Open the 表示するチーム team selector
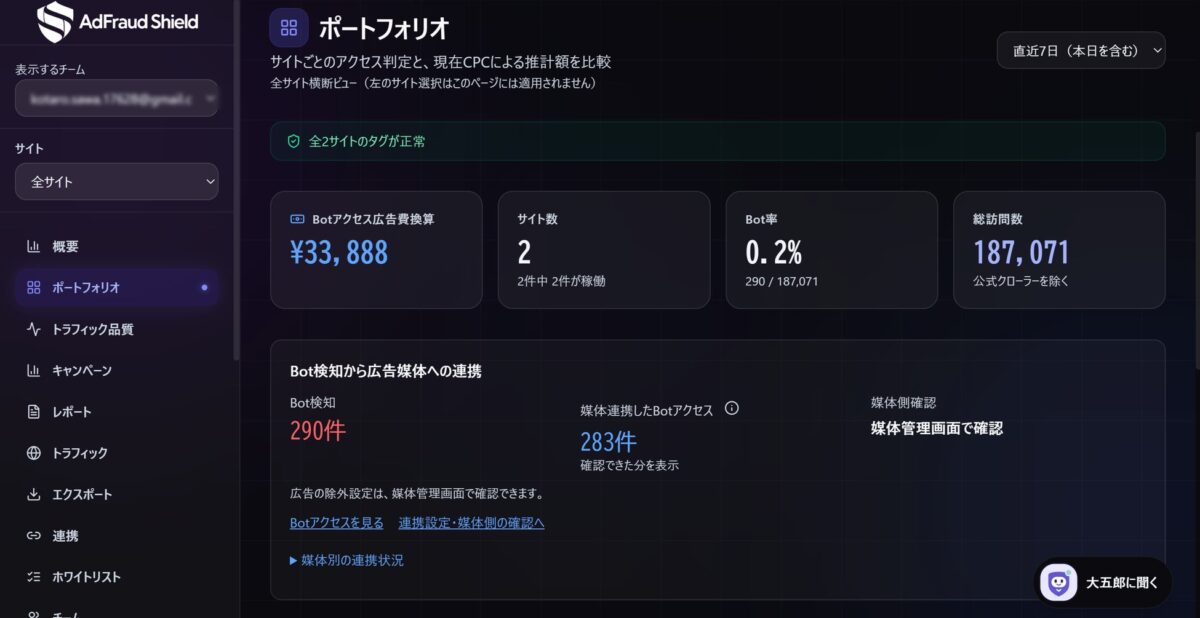Screen dimensions: 1200x618 coord(117,98)
